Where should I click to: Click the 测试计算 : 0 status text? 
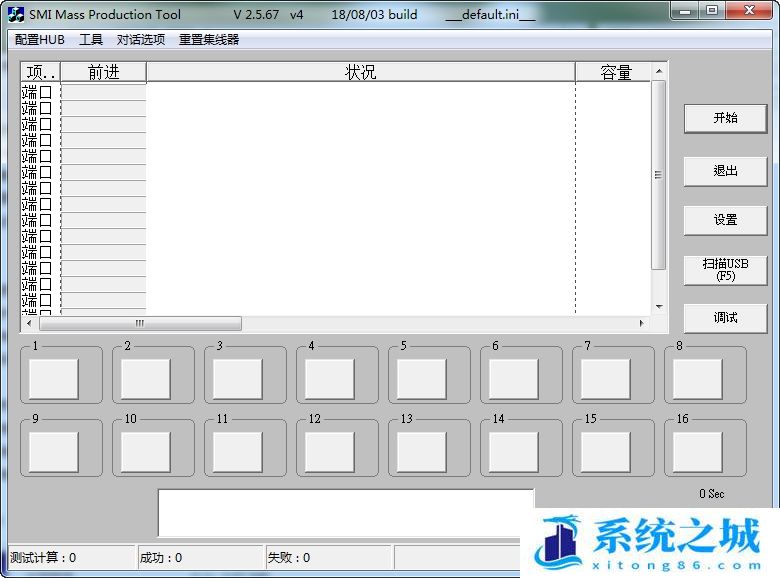[43, 558]
